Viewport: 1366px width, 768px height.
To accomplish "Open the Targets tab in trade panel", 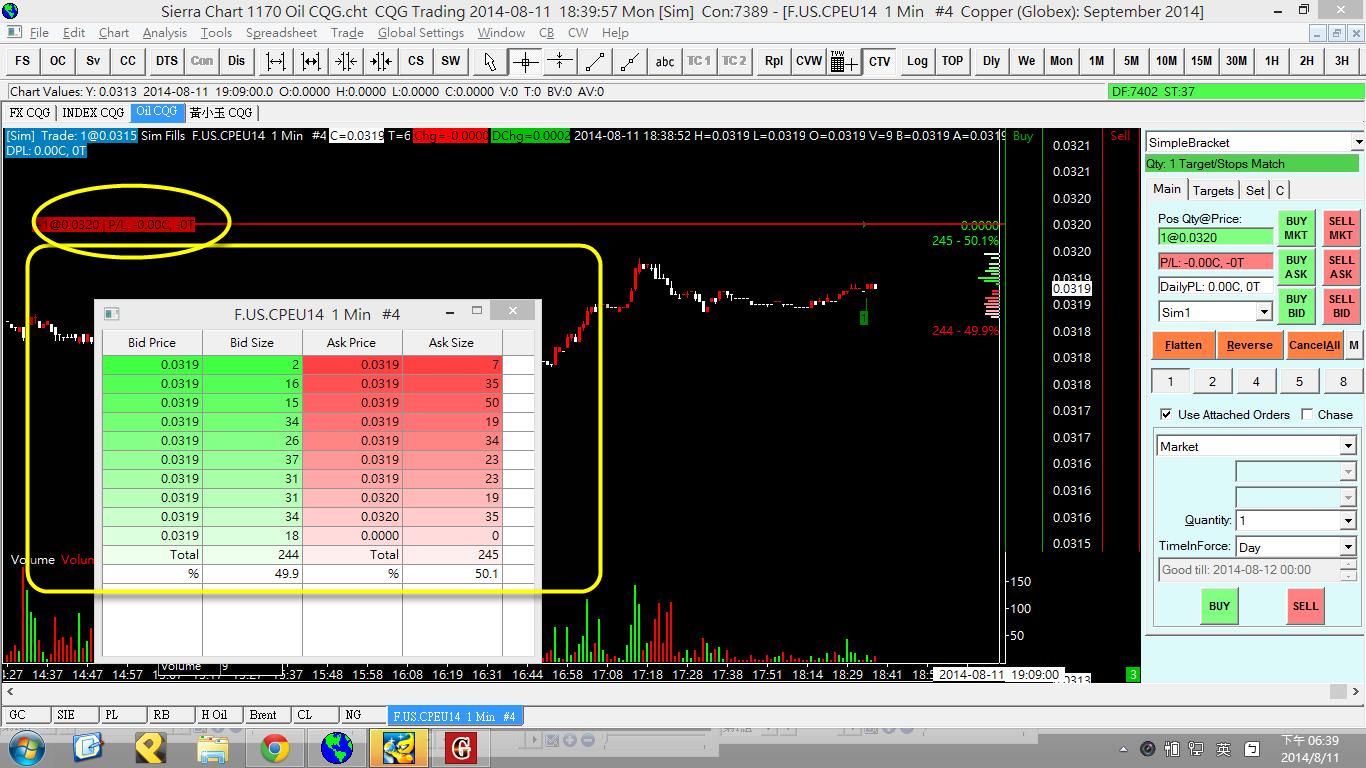I will pos(1213,190).
